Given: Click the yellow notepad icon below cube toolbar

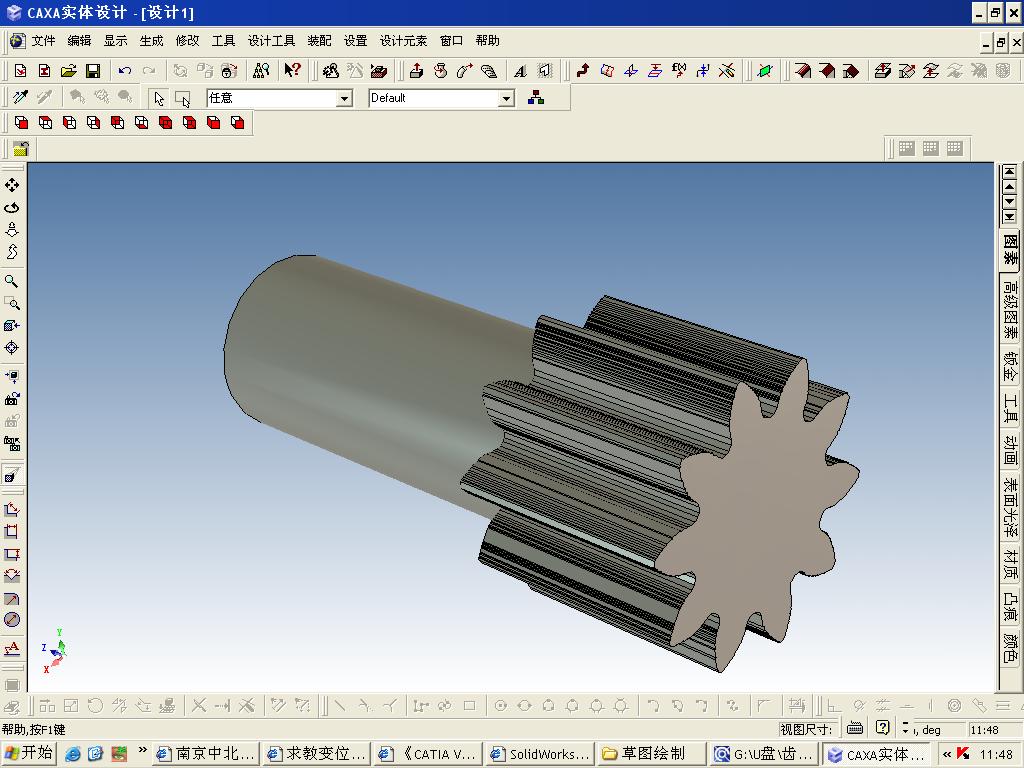Looking at the screenshot, I should point(21,149).
